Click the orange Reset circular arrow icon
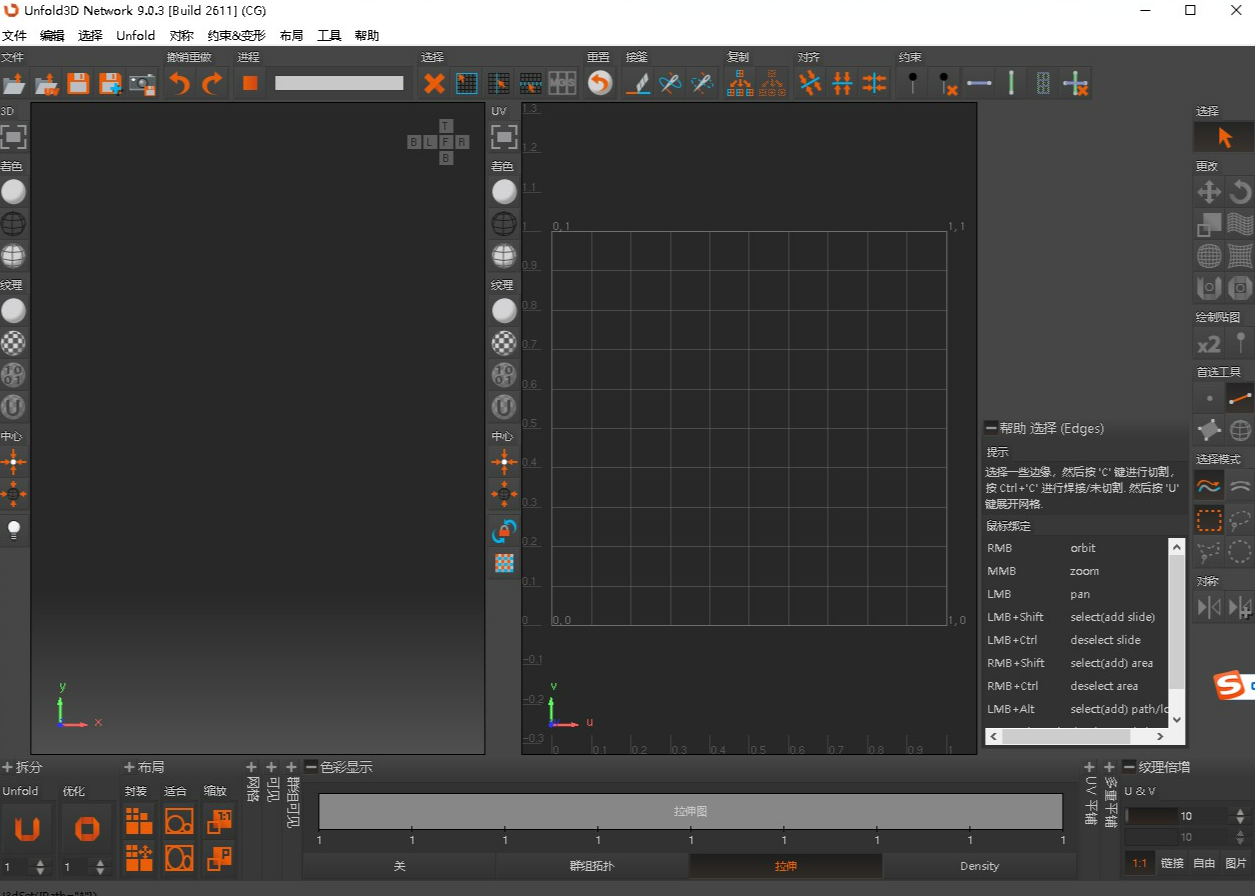 (600, 83)
